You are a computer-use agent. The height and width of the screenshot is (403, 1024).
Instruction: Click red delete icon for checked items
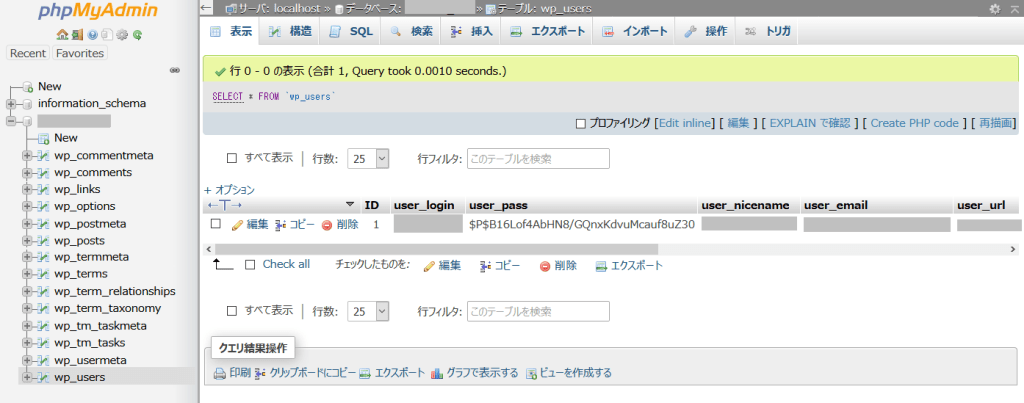(545, 266)
